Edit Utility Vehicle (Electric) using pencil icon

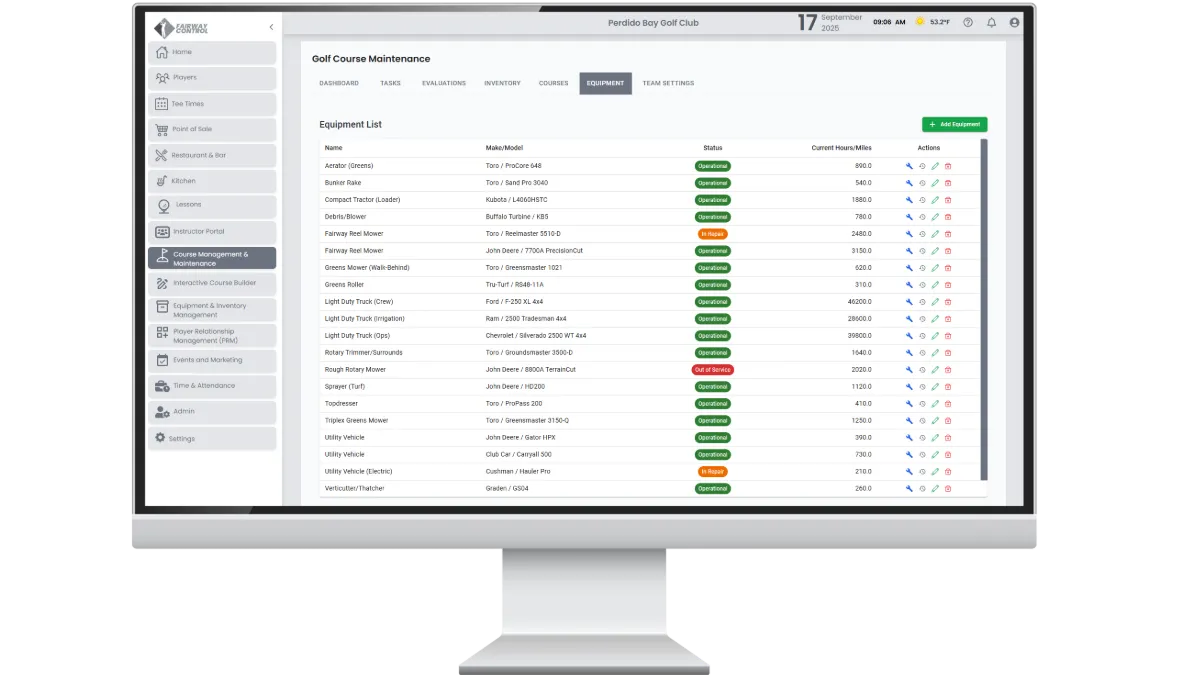(935, 472)
